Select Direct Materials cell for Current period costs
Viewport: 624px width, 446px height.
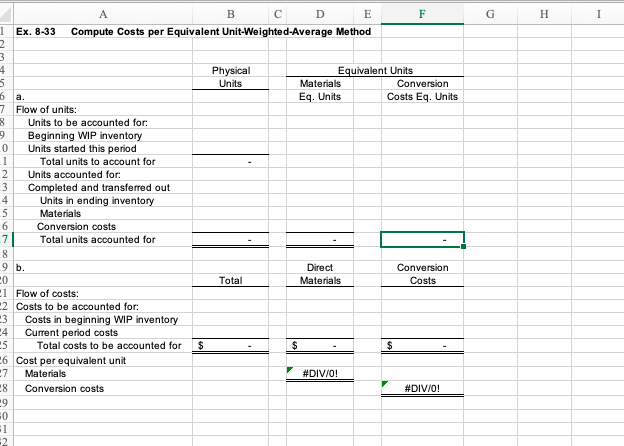coord(320,333)
